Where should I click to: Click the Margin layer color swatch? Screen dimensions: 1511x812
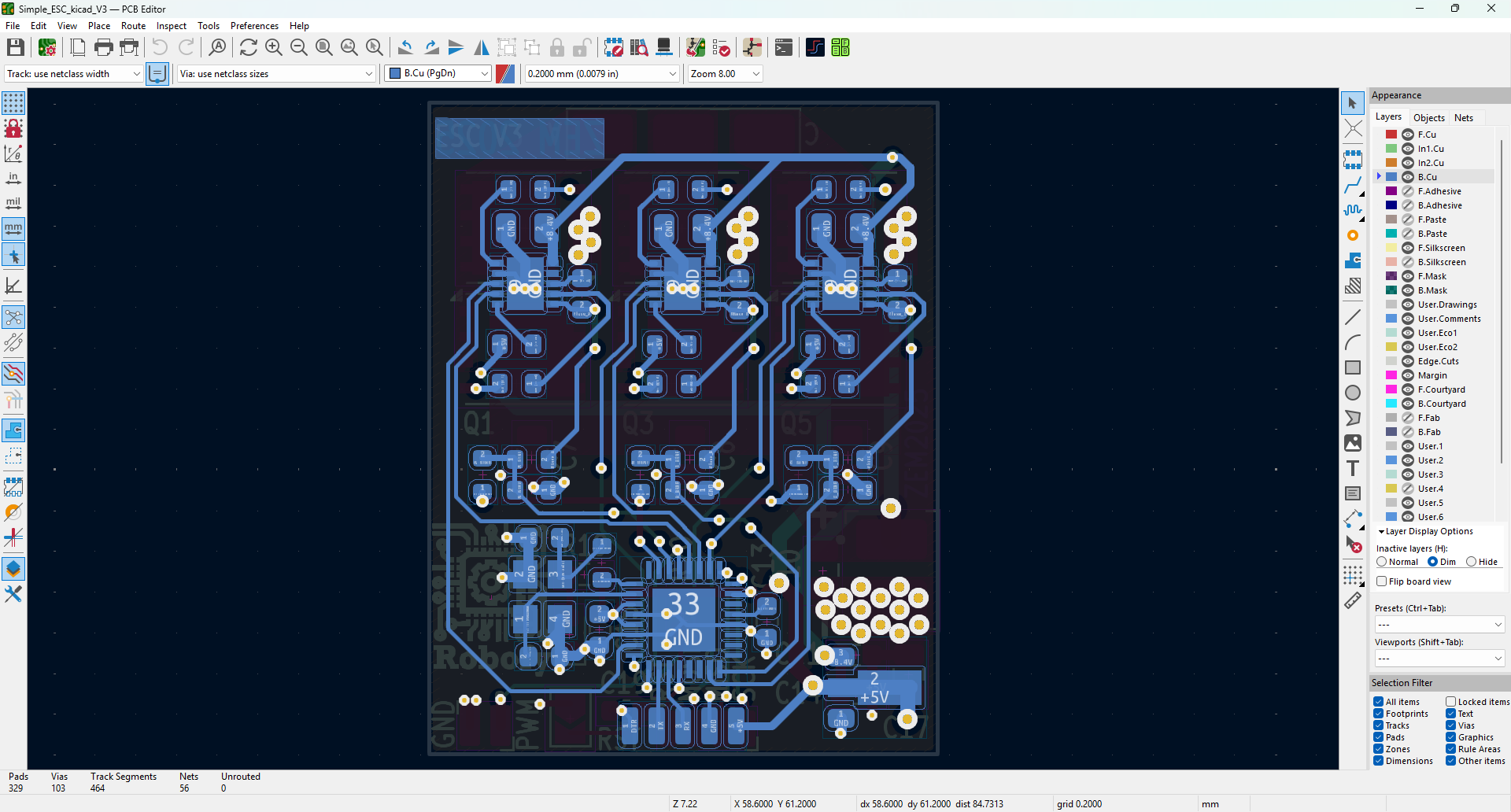(x=1391, y=375)
